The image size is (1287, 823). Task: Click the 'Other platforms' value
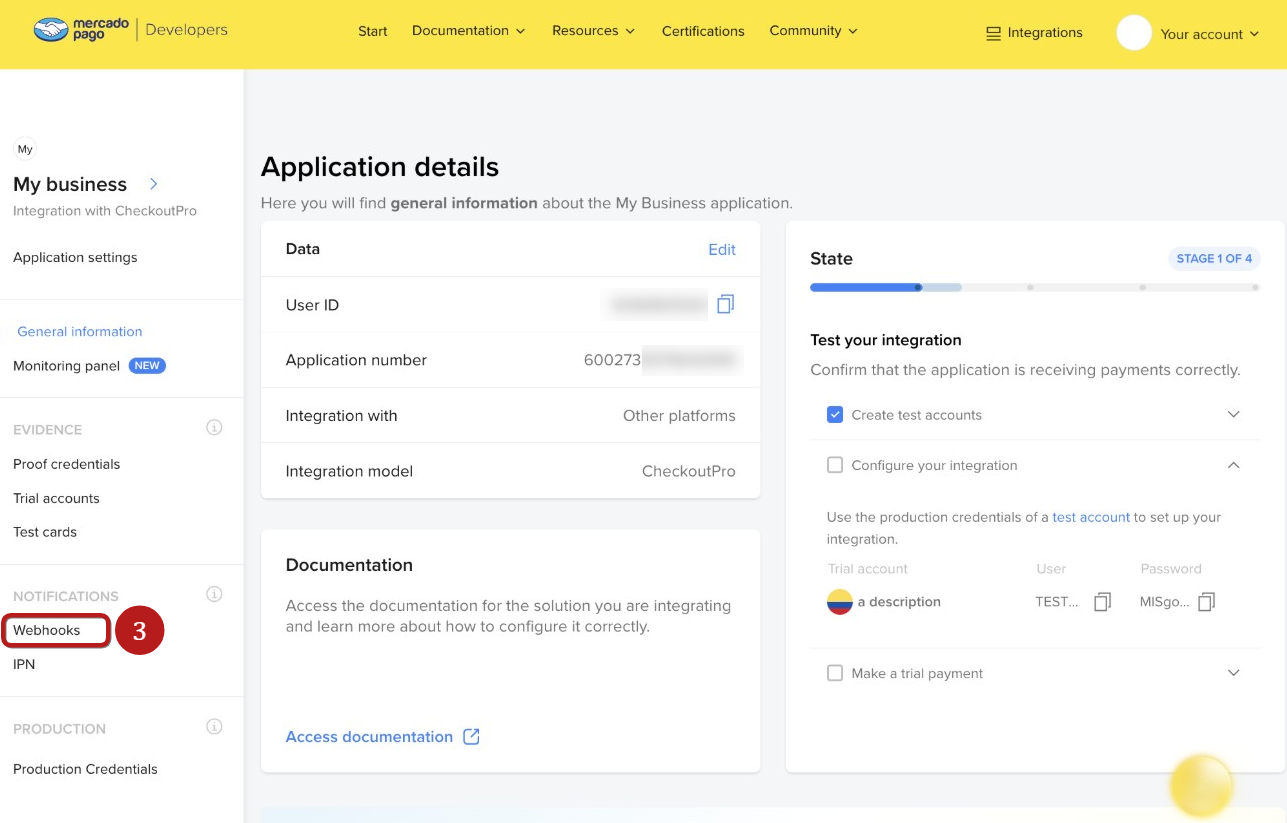tap(679, 416)
